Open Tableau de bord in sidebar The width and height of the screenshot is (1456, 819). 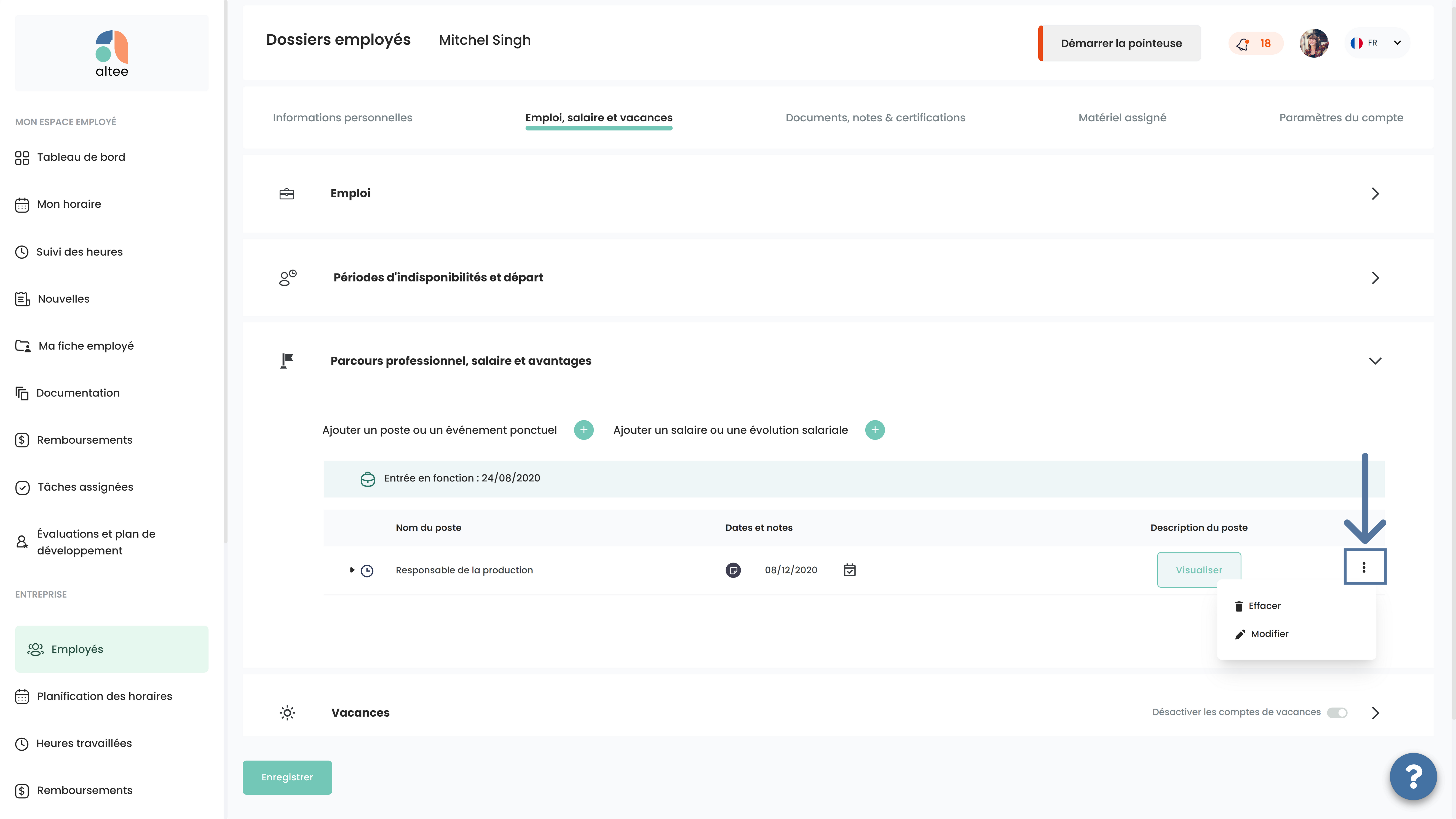pos(70,157)
